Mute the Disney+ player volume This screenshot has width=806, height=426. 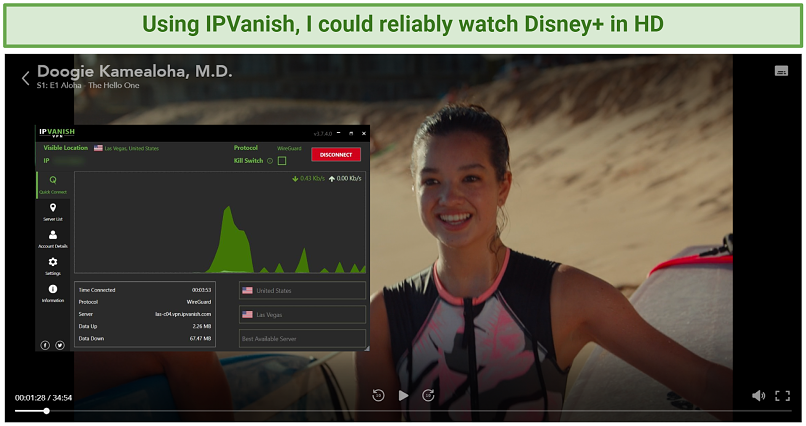coord(758,395)
